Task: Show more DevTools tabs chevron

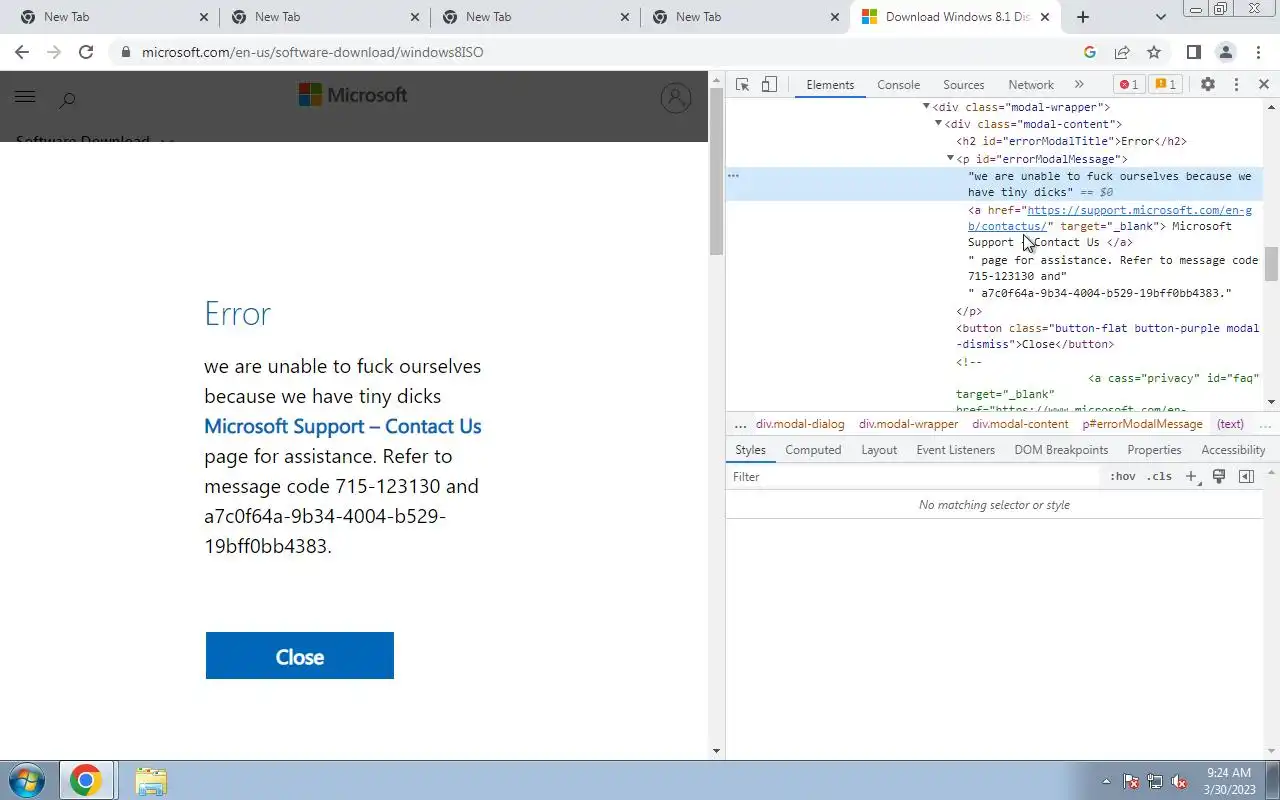Action: point(1079,85)
